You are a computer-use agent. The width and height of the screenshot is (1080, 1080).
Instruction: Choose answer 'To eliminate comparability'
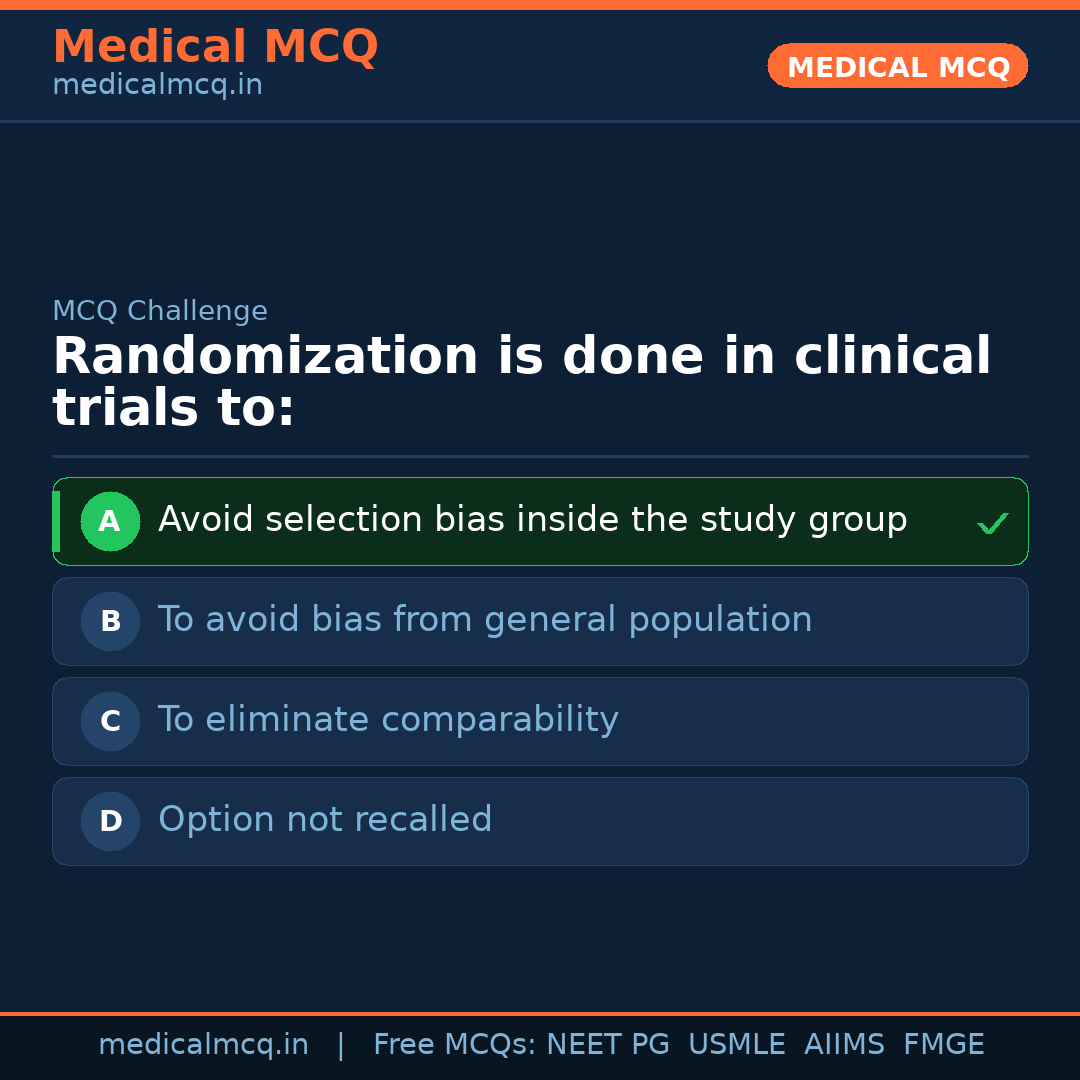pos(388,720)
